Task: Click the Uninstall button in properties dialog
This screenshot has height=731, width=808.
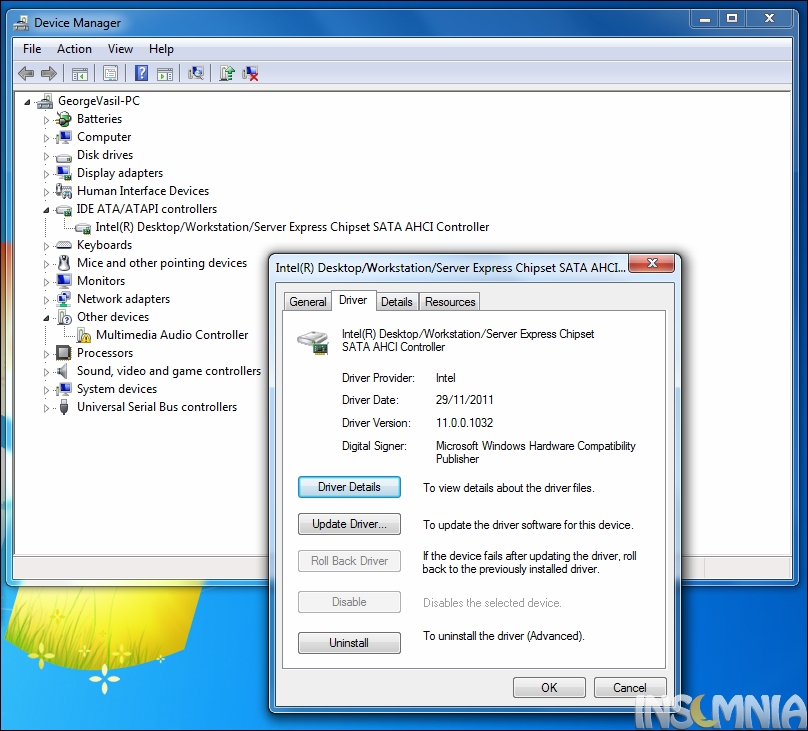Action: (349, 643)
